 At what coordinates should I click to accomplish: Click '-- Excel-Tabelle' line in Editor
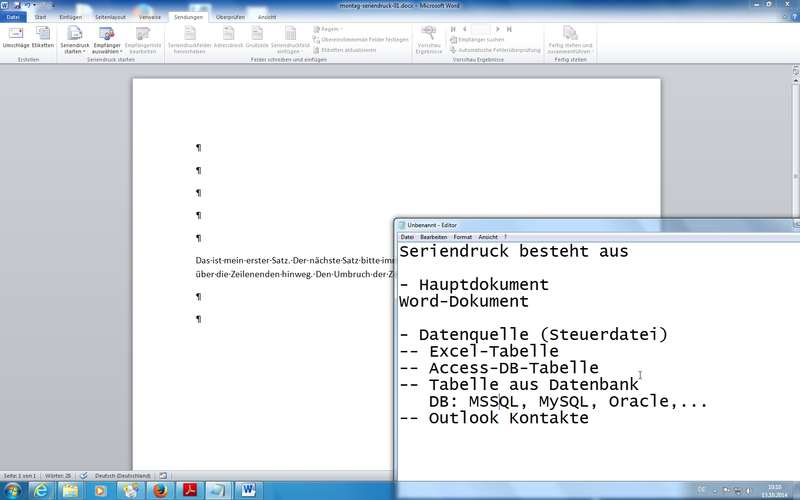point(479,352)
